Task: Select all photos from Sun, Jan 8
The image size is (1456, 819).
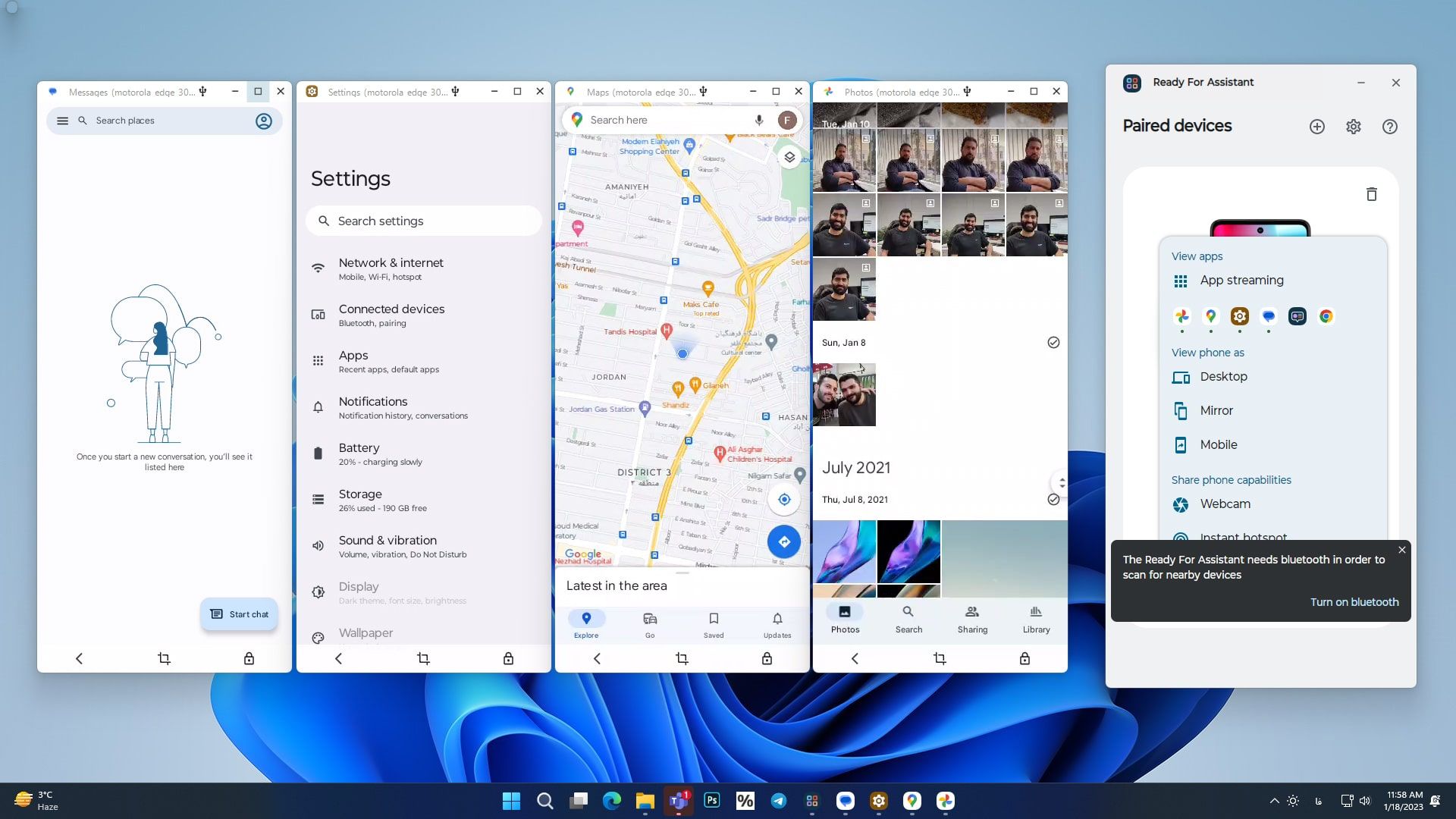Action: 1053,343
